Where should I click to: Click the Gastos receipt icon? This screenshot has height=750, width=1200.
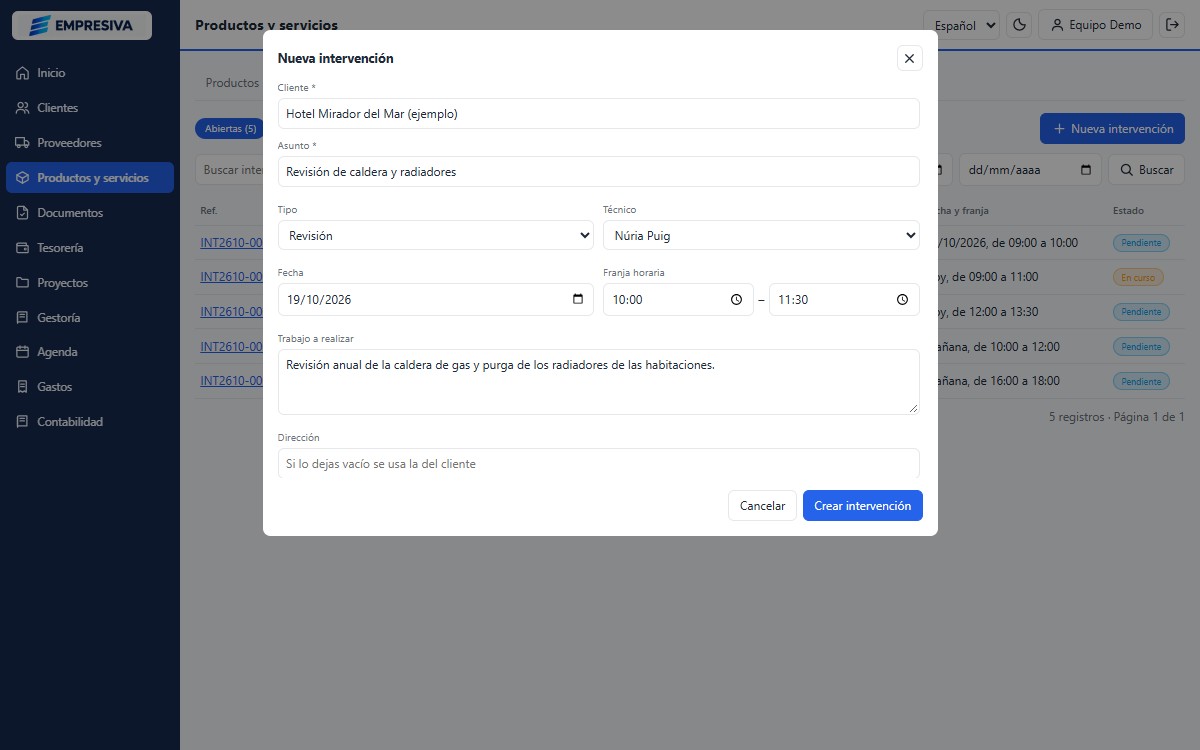pyautogui.click(x=22, y=387)
